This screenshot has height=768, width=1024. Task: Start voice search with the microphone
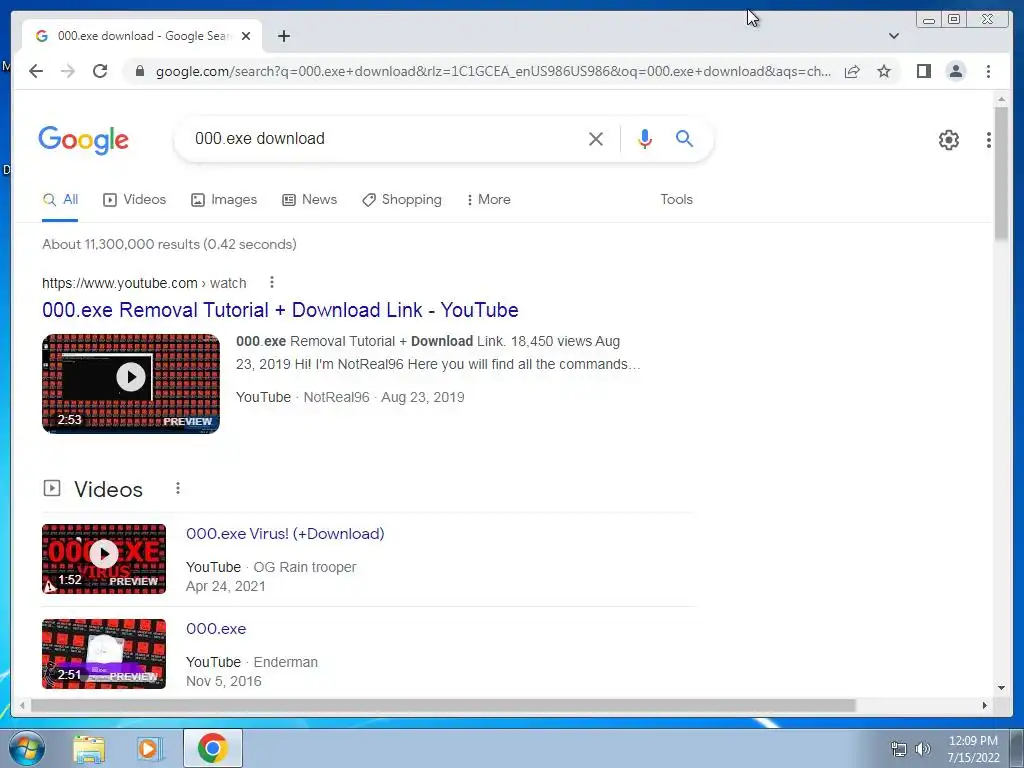point(645,138)
